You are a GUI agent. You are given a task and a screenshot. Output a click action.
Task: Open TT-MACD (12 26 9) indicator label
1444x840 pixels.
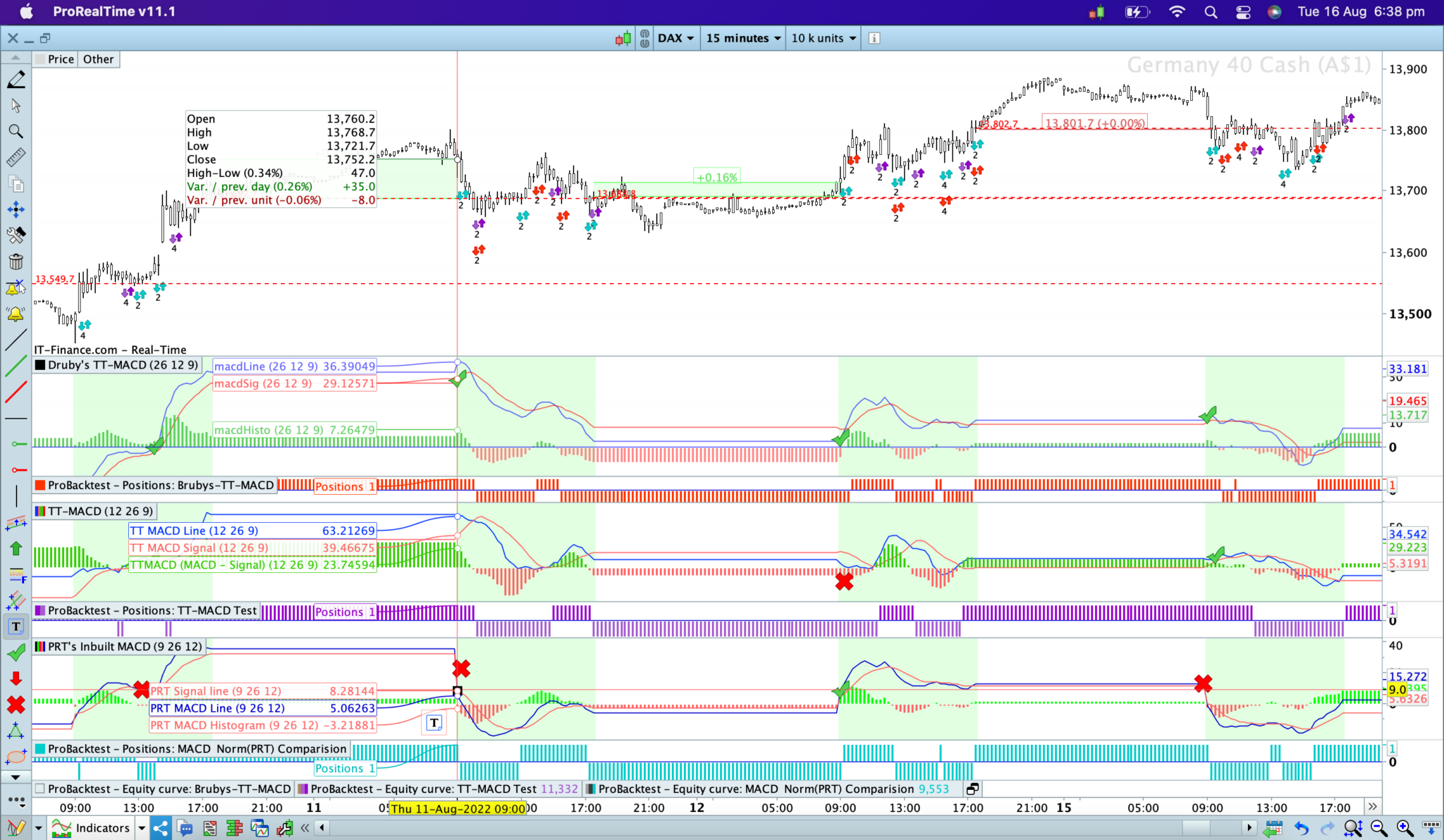[x=100, y=511]
